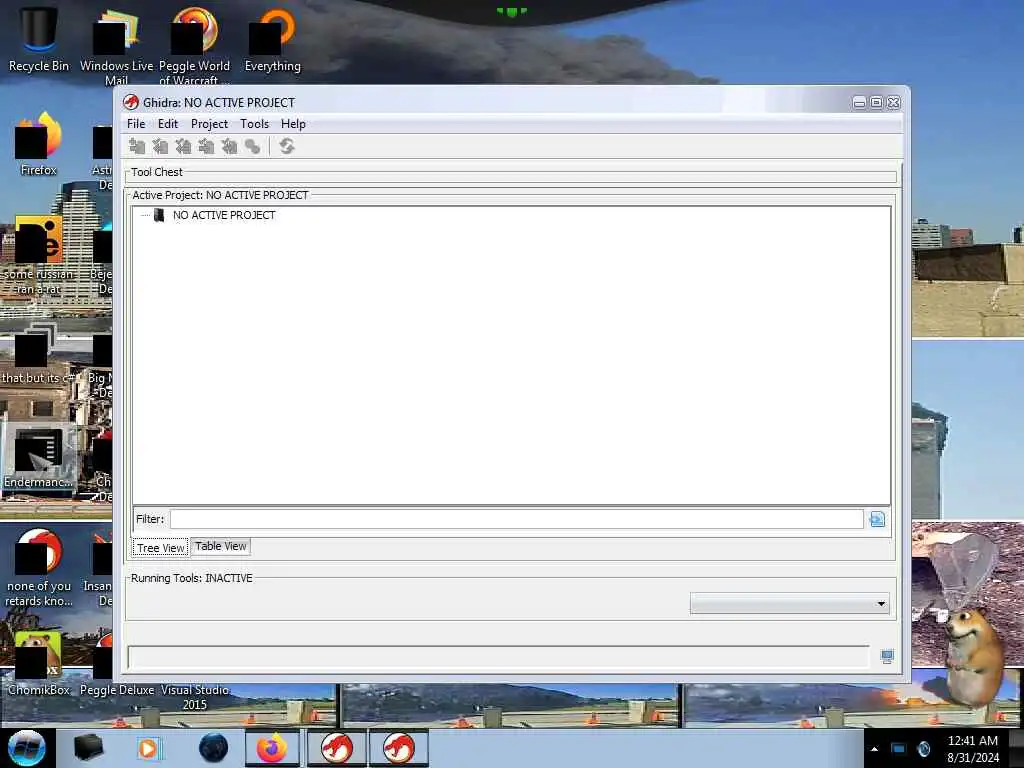Open the Project menu
The width and height of the screenshot is (1024, 768).
[x=209, y=124]
